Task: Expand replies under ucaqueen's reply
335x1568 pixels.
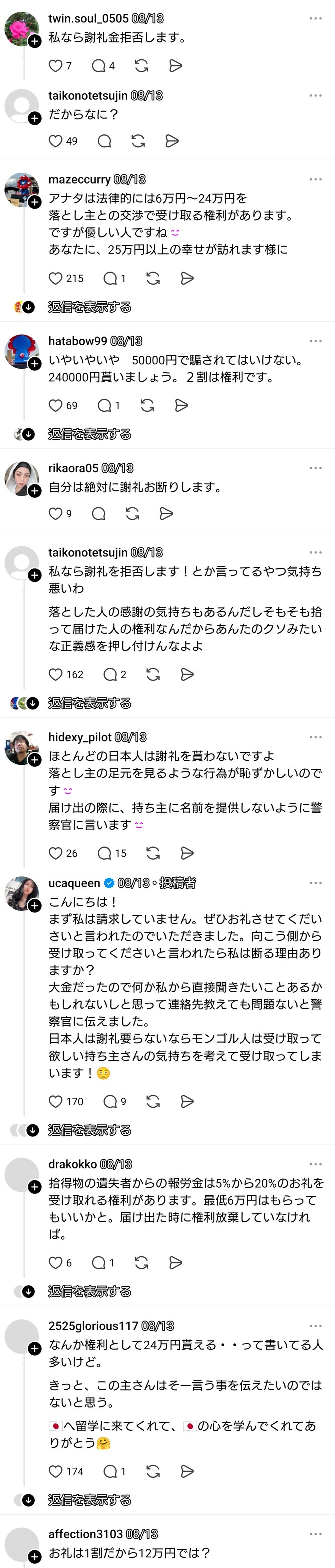Action: pos(90,1130)
